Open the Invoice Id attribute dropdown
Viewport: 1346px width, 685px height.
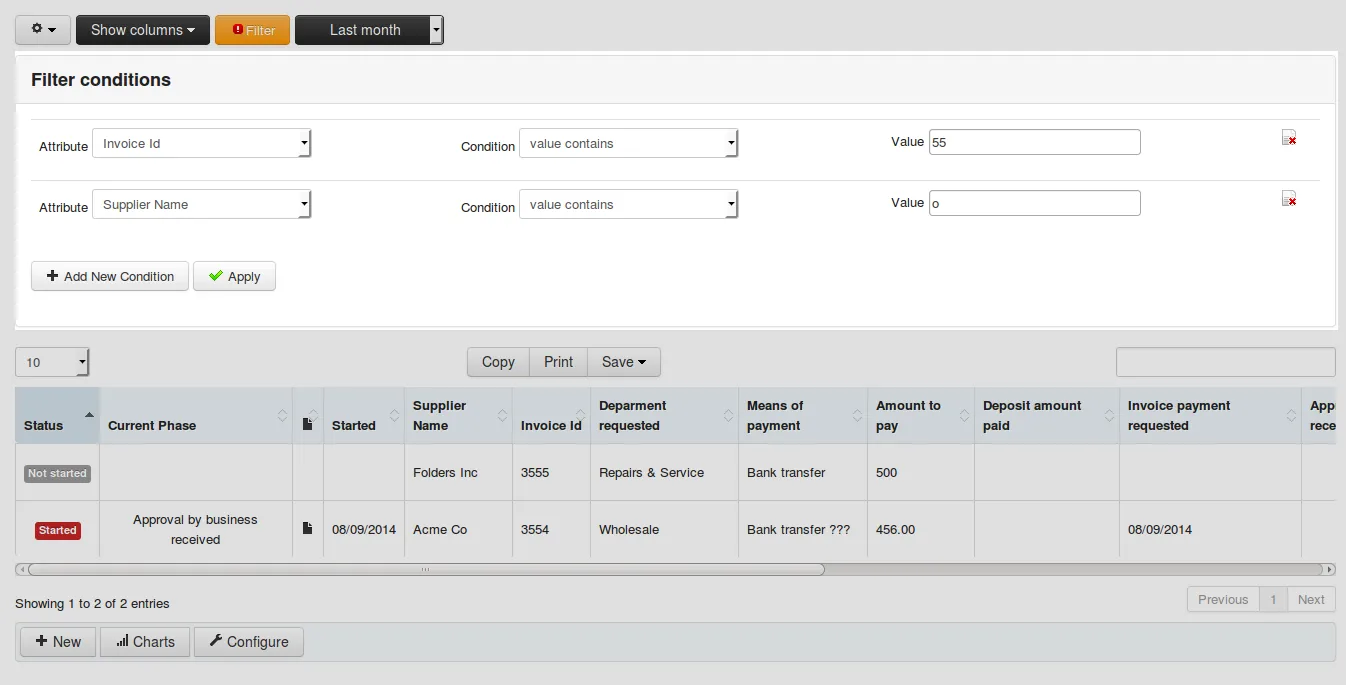pyautogui.click(x=202, y=143)
